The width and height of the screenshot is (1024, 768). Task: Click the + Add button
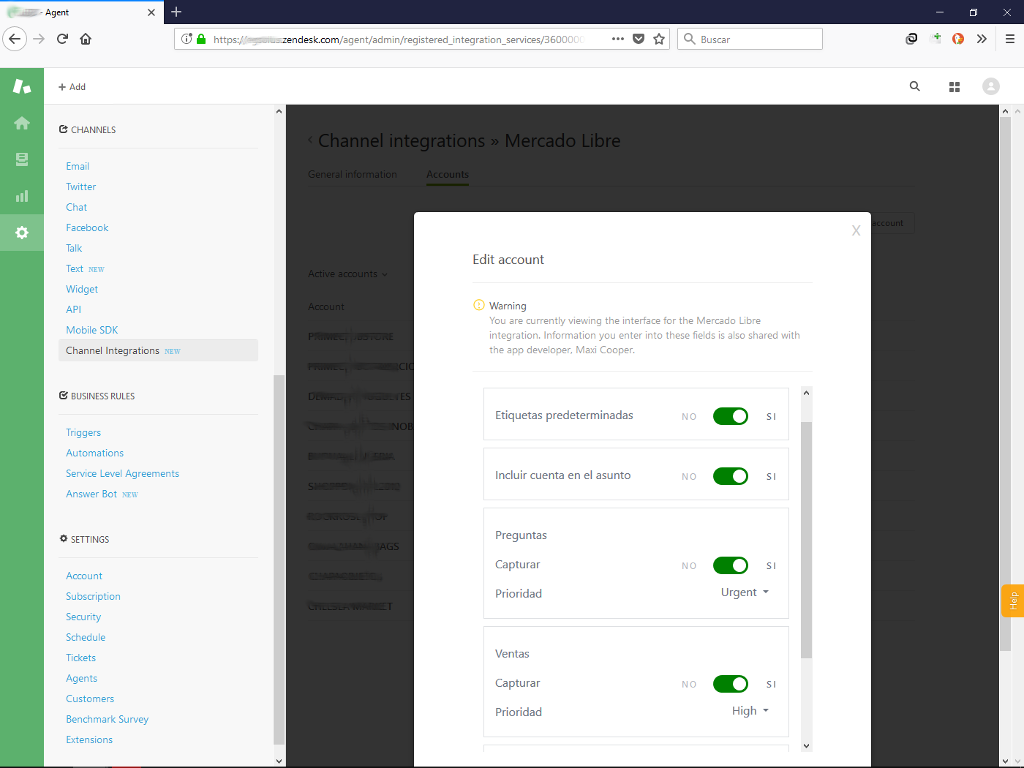[72, 87]
